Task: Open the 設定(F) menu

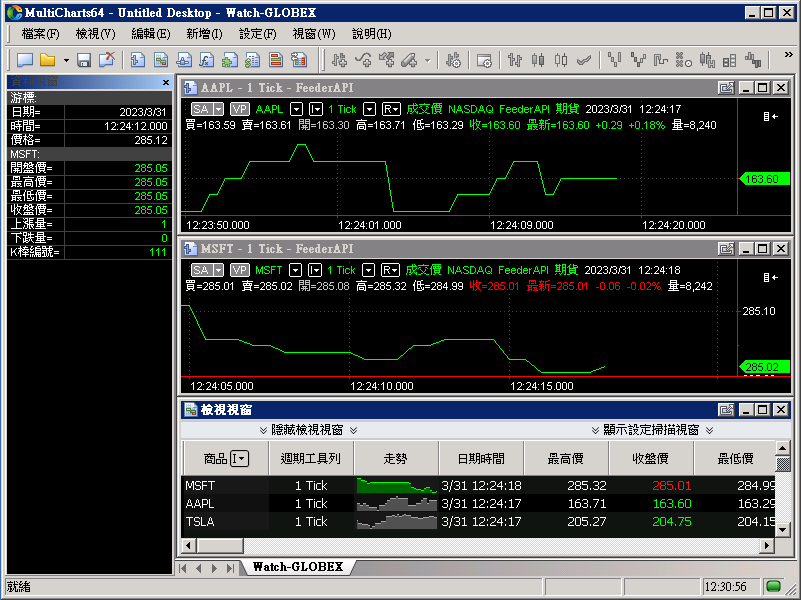Action: 258,34
